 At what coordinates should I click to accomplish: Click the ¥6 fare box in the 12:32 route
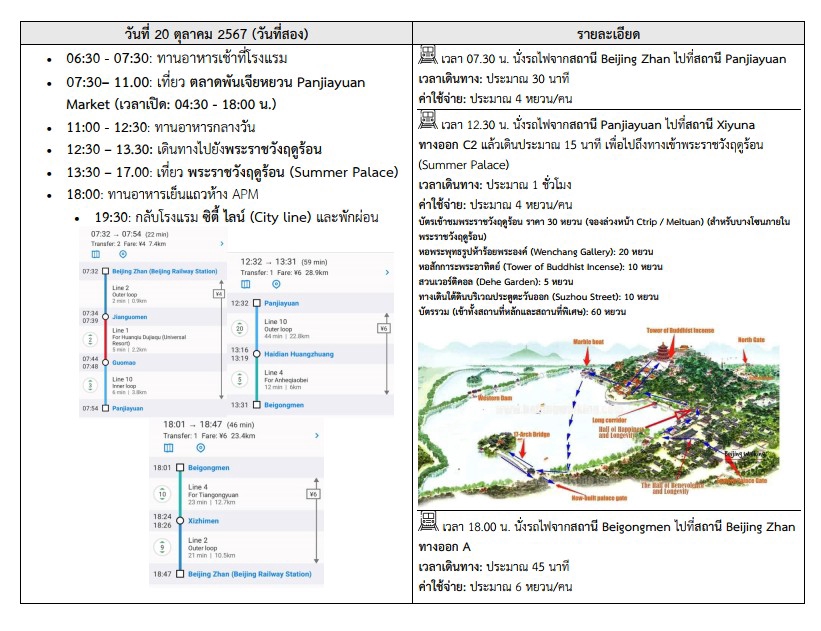point(384,328)
